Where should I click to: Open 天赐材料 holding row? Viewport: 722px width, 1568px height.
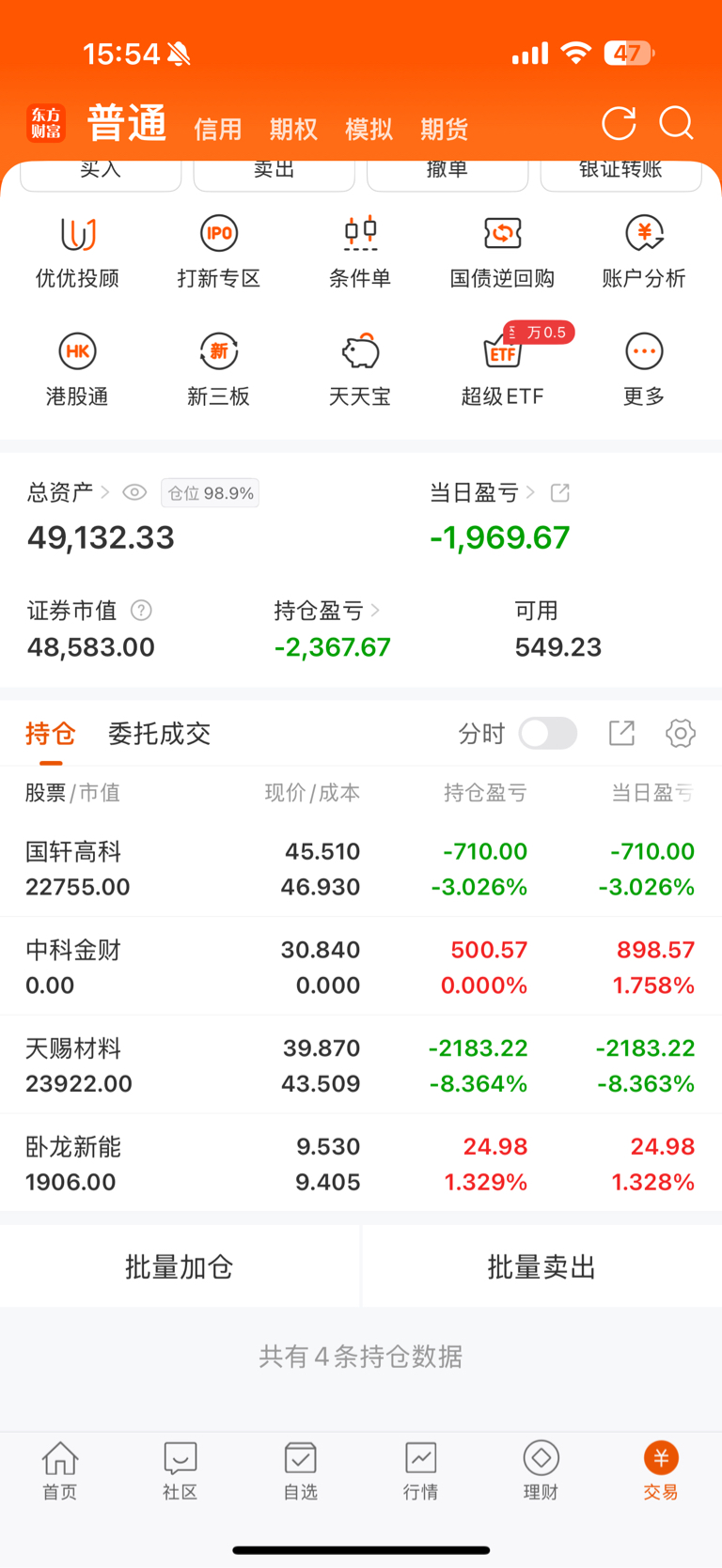[x=360, y=1064]
